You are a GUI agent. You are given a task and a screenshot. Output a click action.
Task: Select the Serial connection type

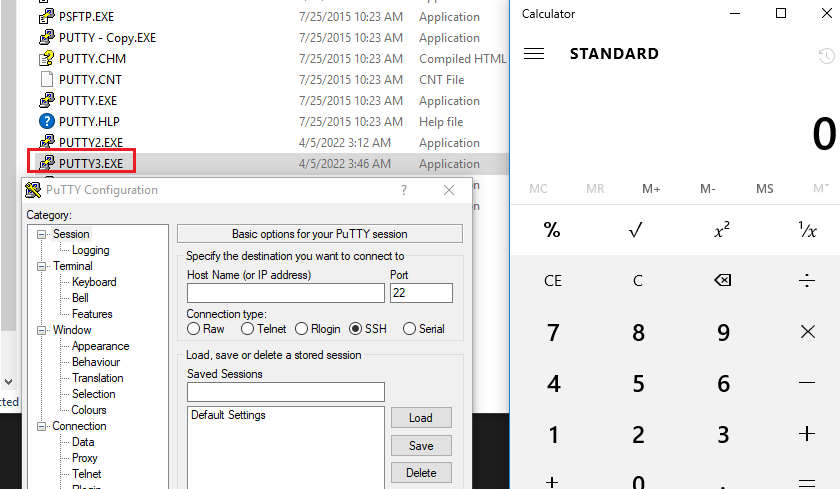[409, 329]
